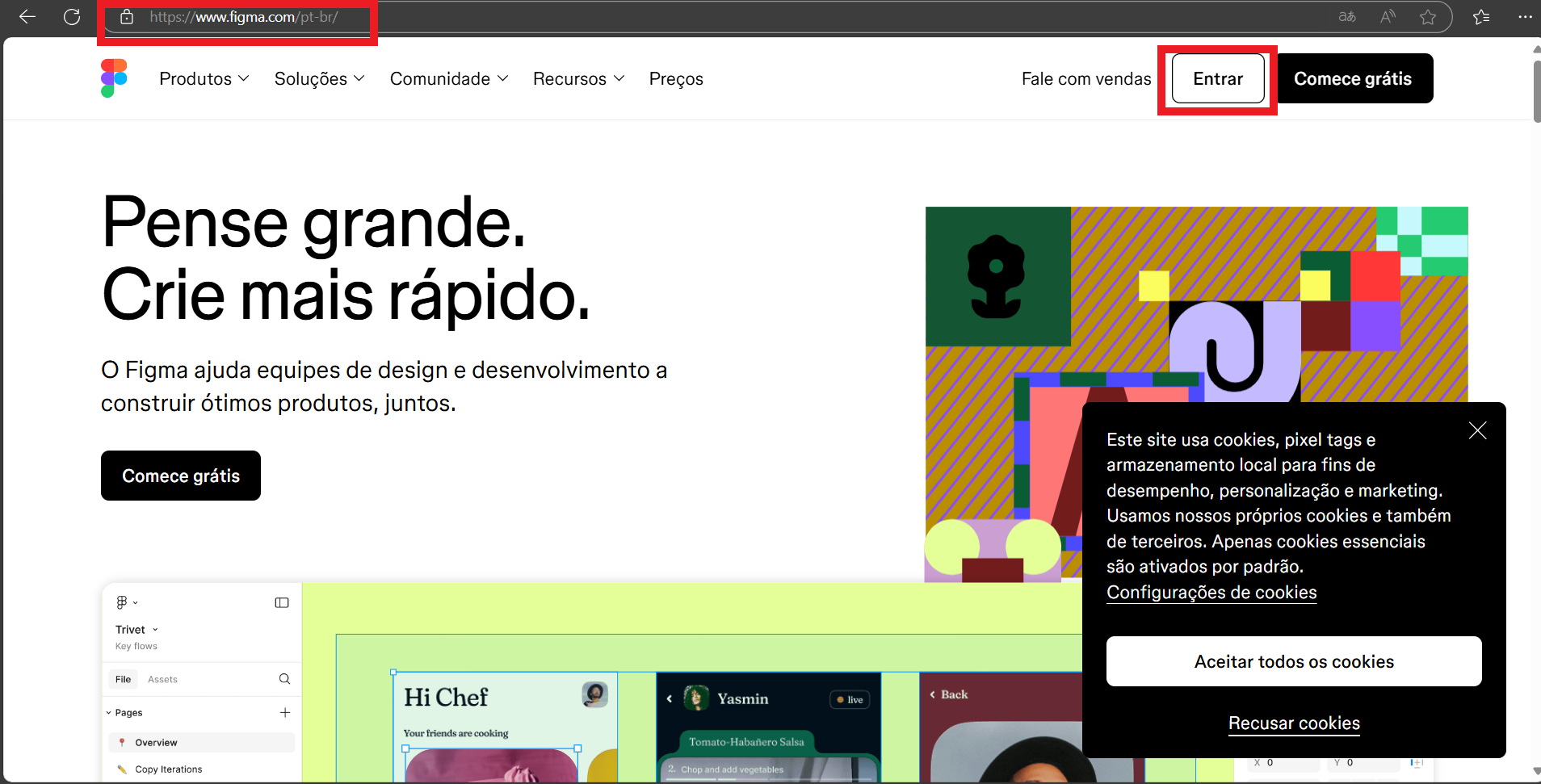Expand the Soluções menu
This screenshot has height=784, width=1541.
320,79
